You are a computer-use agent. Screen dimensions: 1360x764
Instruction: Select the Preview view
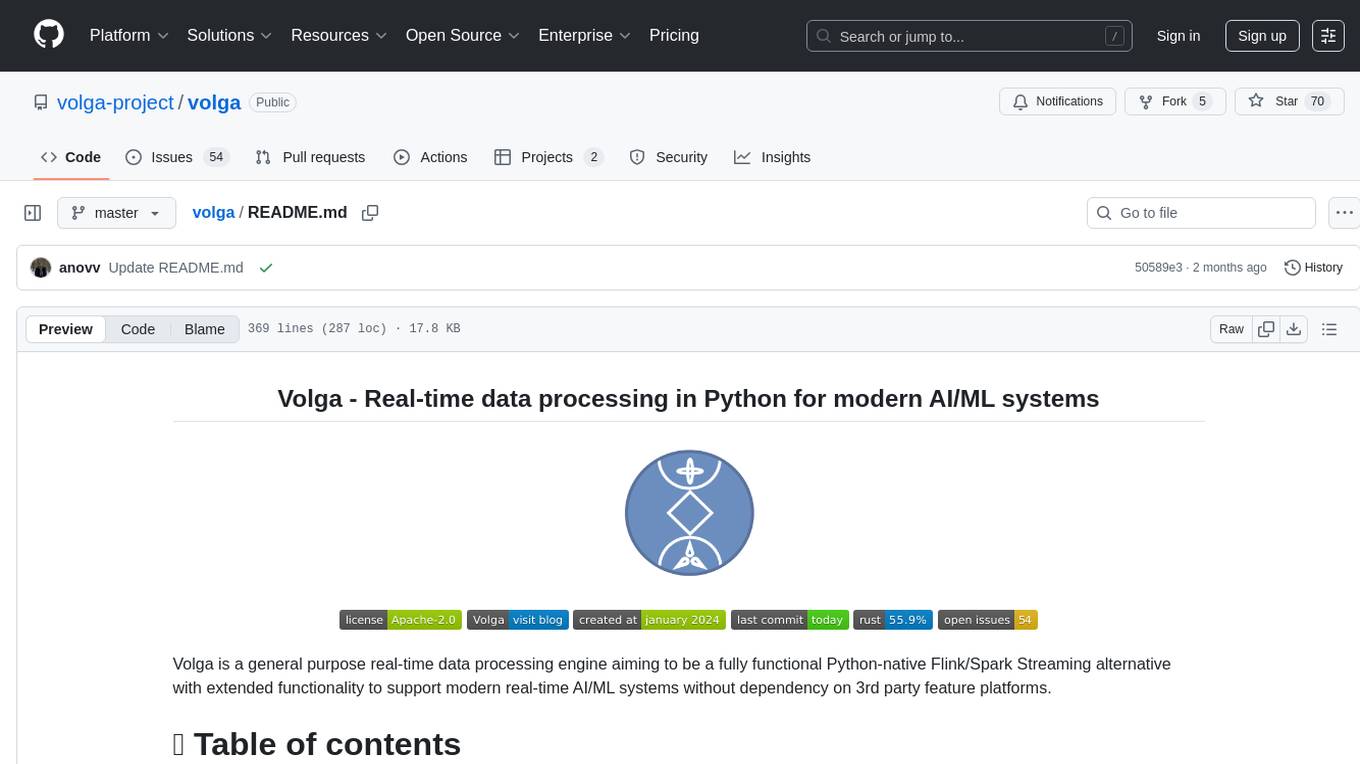66,329
